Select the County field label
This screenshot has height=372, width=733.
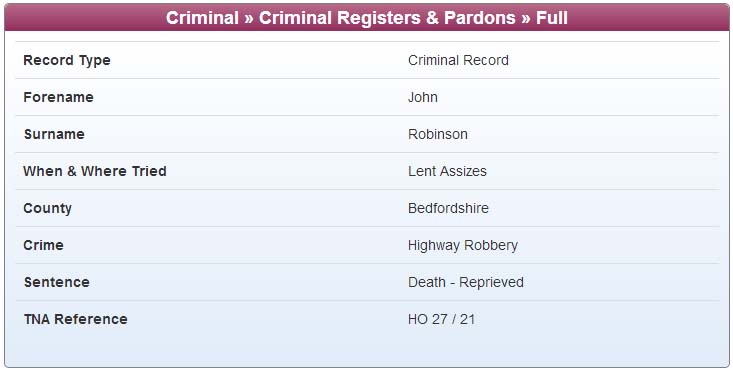tap(48, 208)
